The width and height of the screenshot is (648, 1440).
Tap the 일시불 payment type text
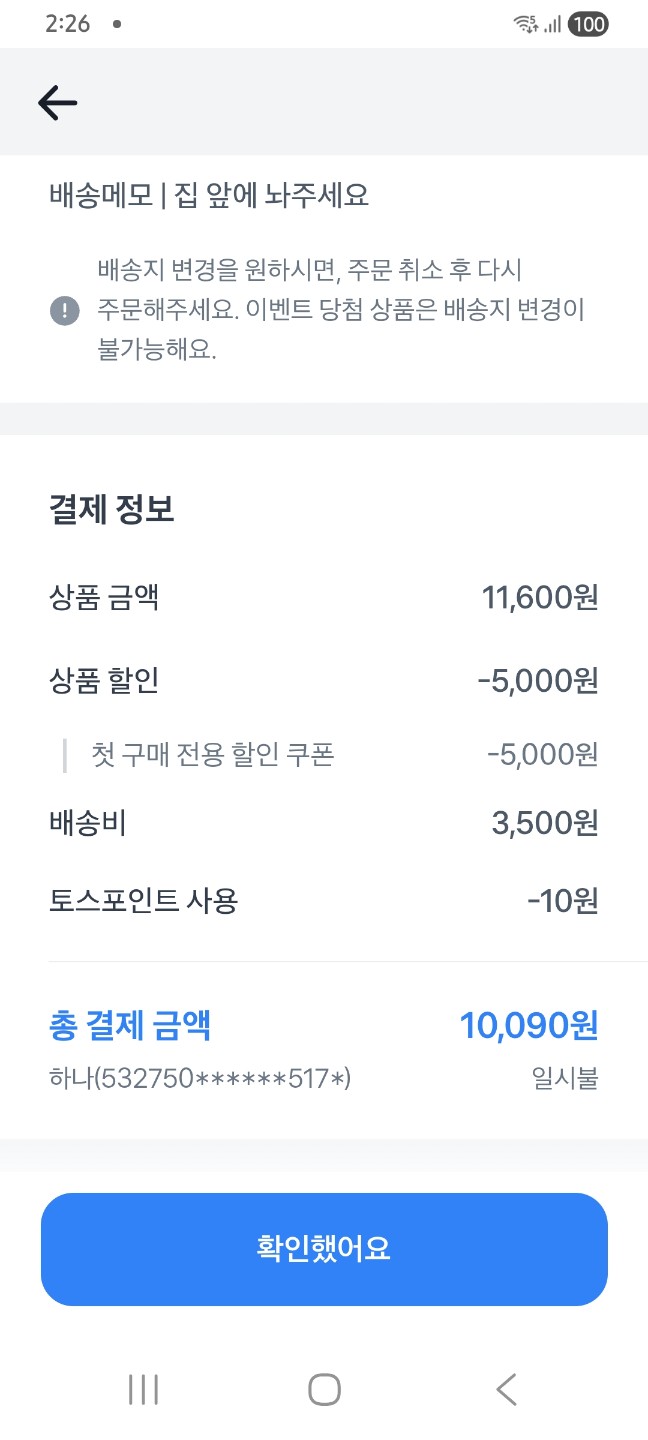point(565,1079)
